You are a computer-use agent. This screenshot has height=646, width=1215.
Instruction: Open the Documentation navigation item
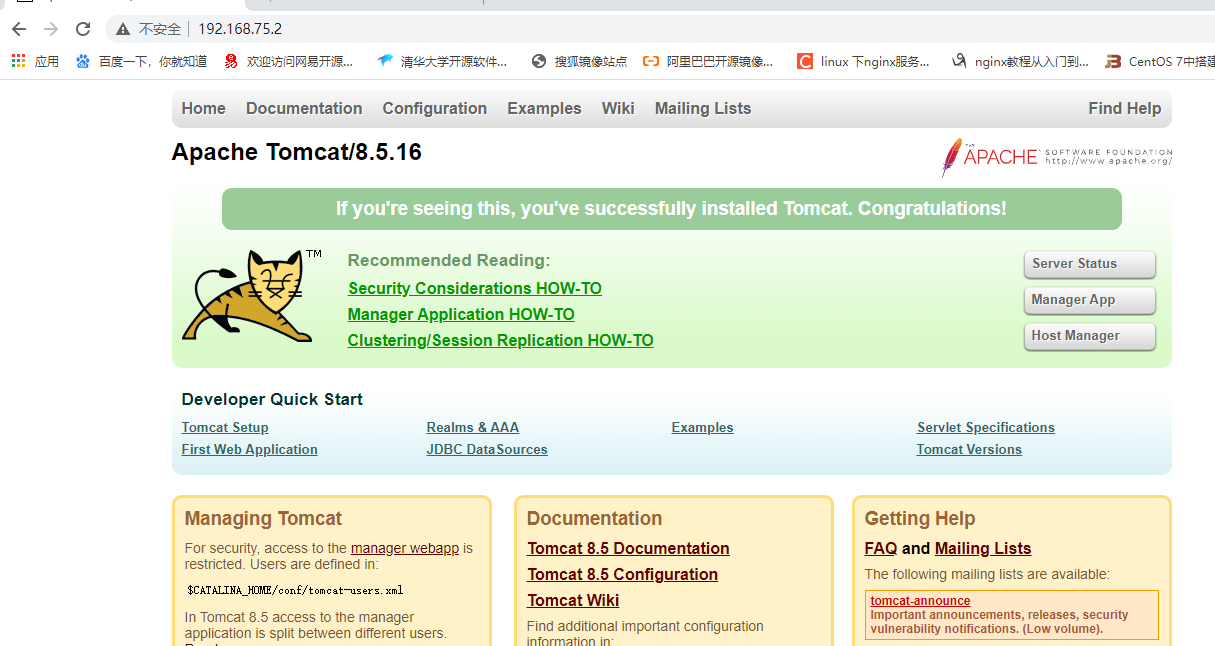304,108
